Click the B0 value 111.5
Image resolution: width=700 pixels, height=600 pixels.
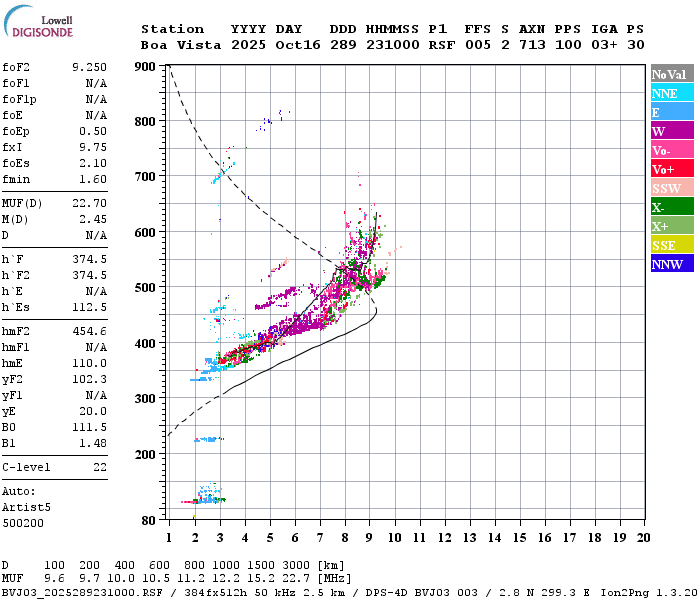(89, 427)
